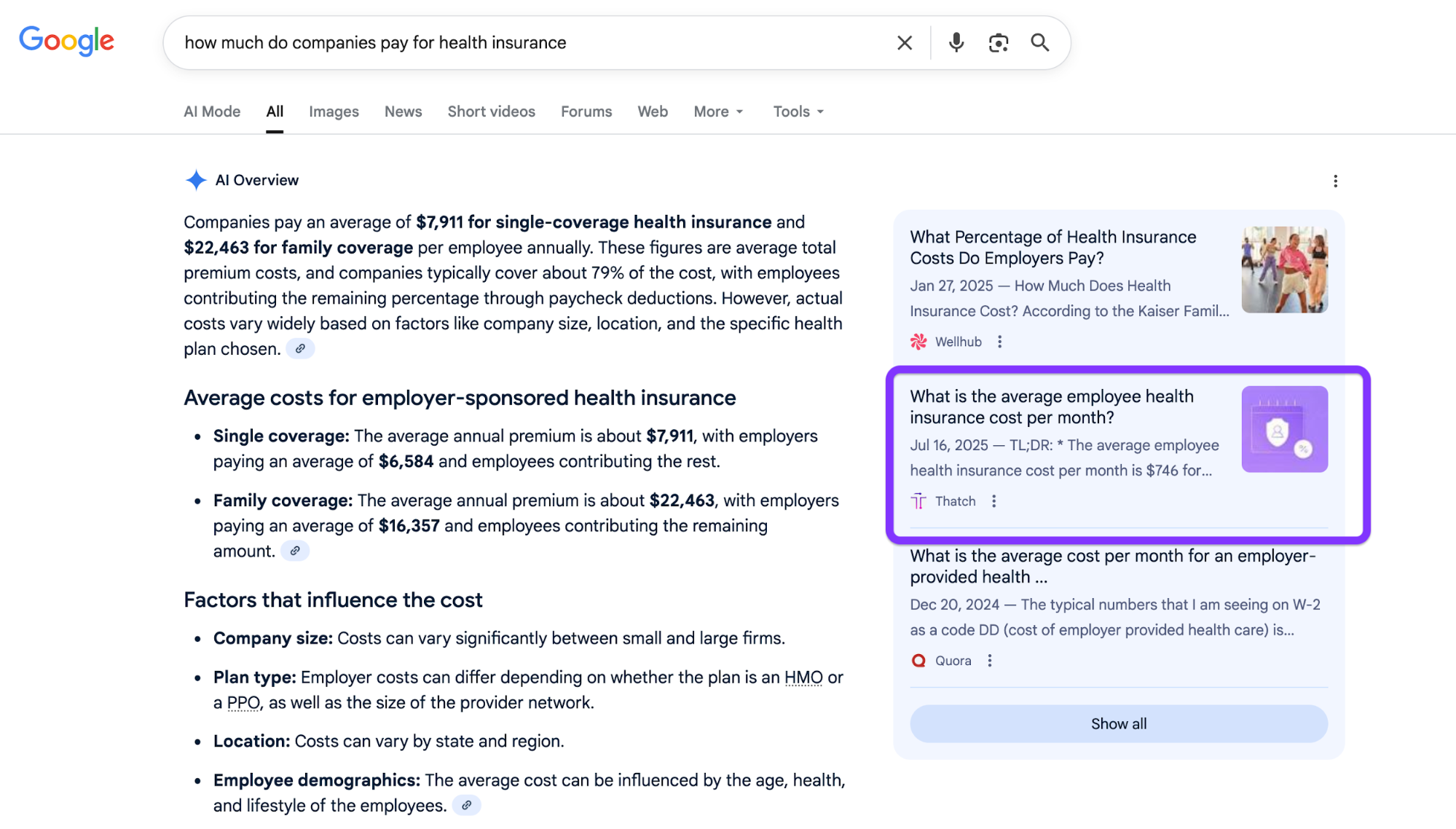Viewport: 1456px width, 829px height.
Task: Open Wellhub source three-dot menu
Action: coord(999,342)
